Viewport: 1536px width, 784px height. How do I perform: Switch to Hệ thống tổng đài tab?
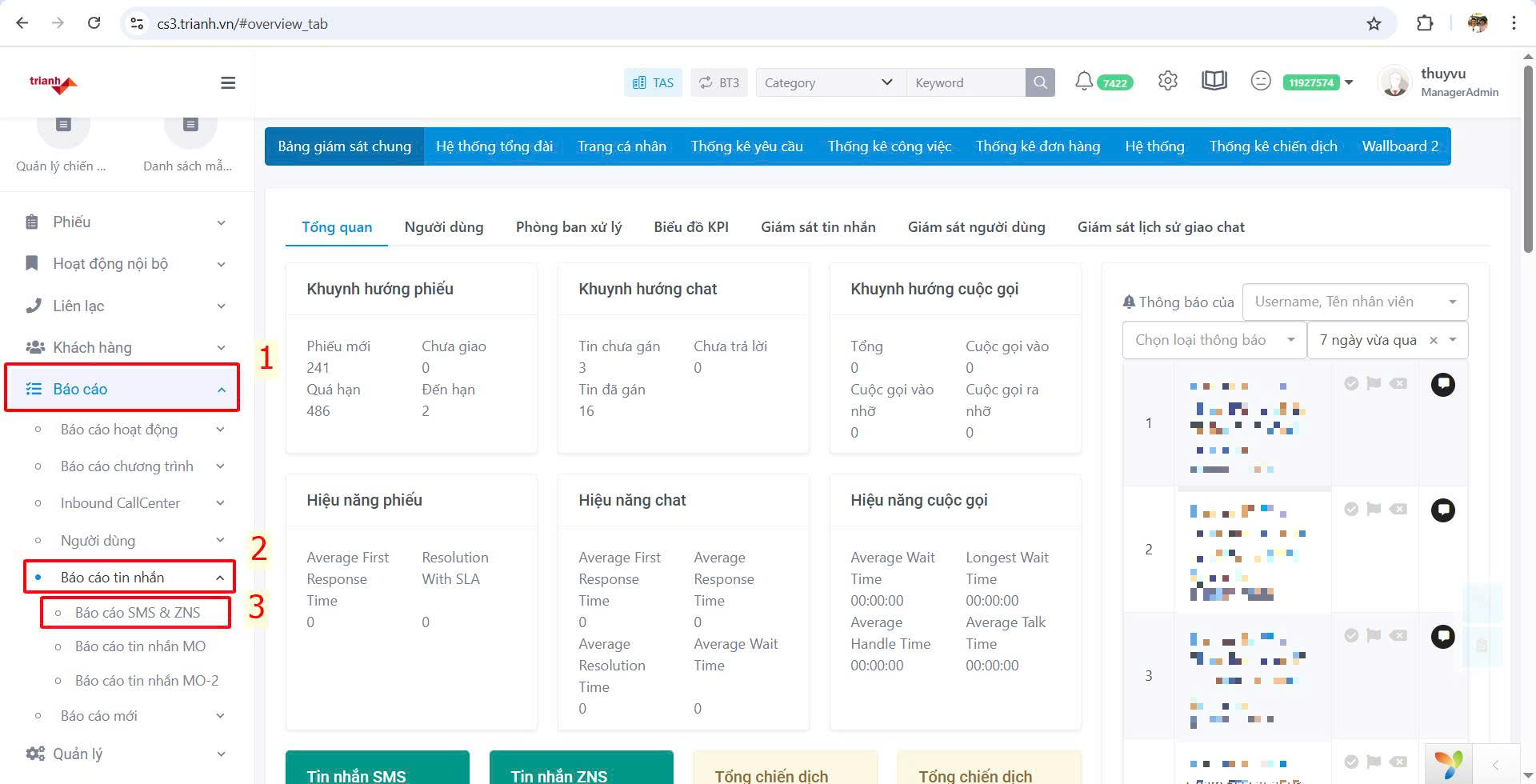494,146
